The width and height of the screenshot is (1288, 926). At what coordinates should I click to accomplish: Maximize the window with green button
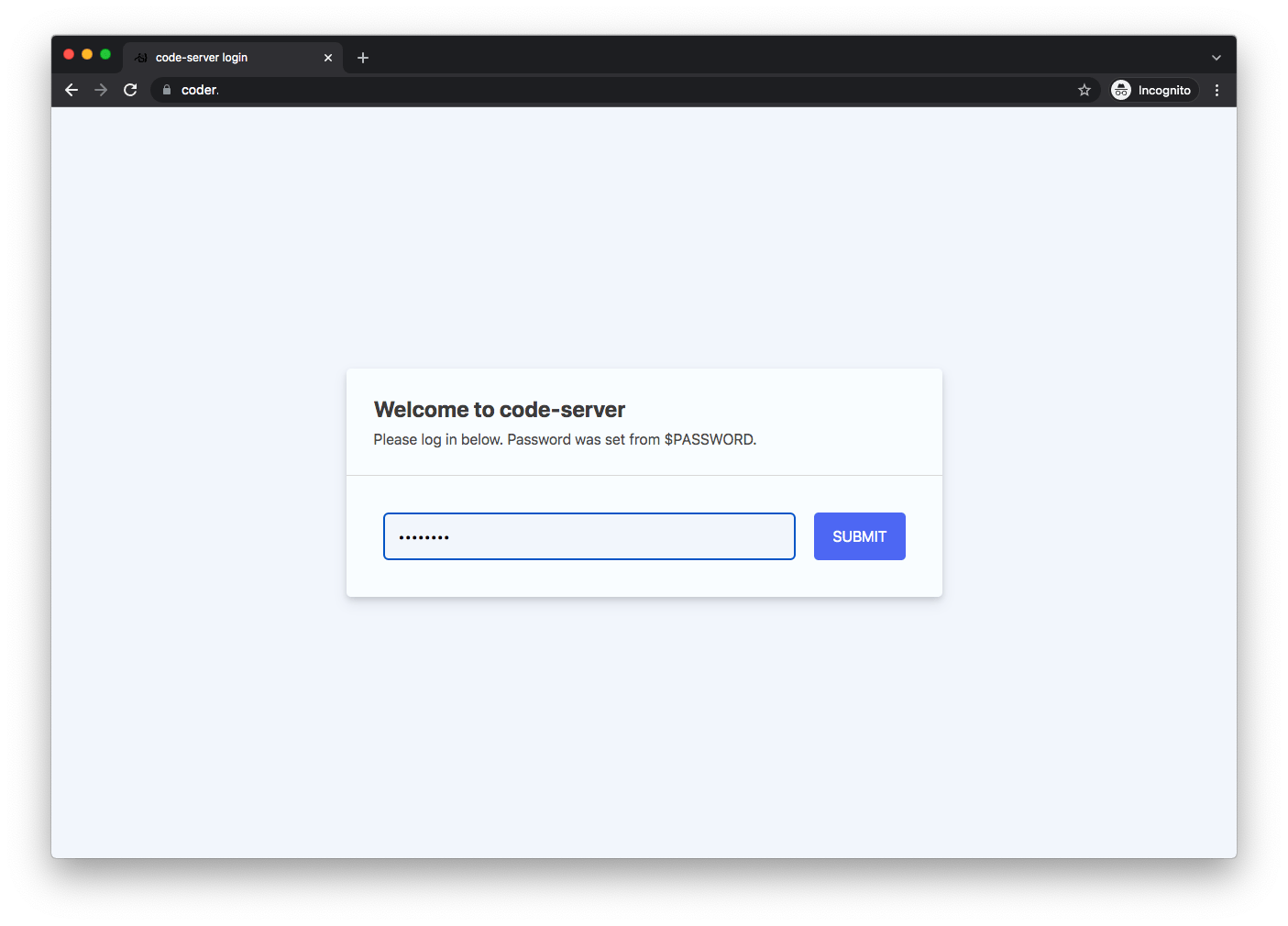(x=105, y=54)
